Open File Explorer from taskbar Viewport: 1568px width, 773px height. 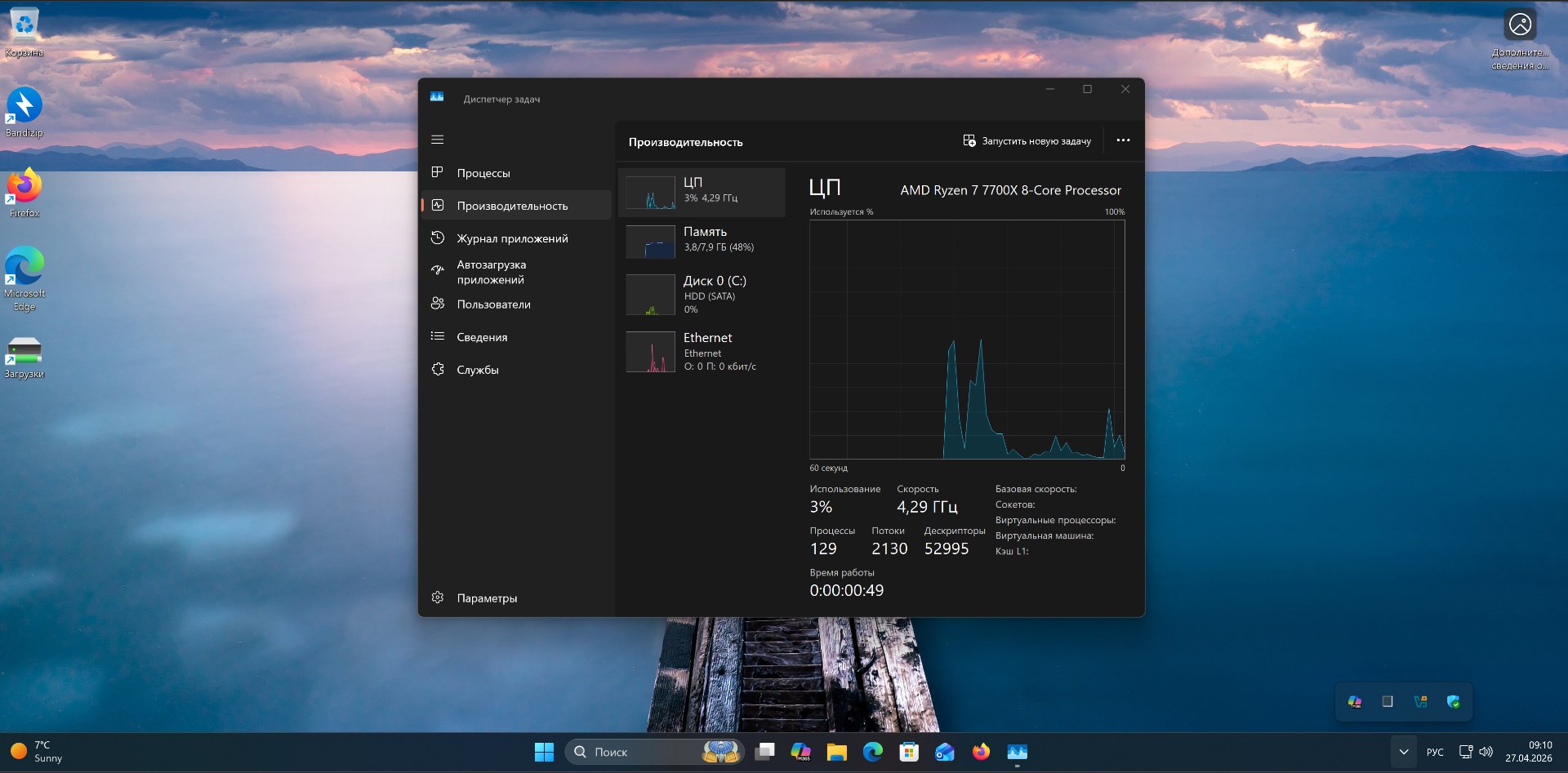[x=837, y=752]
